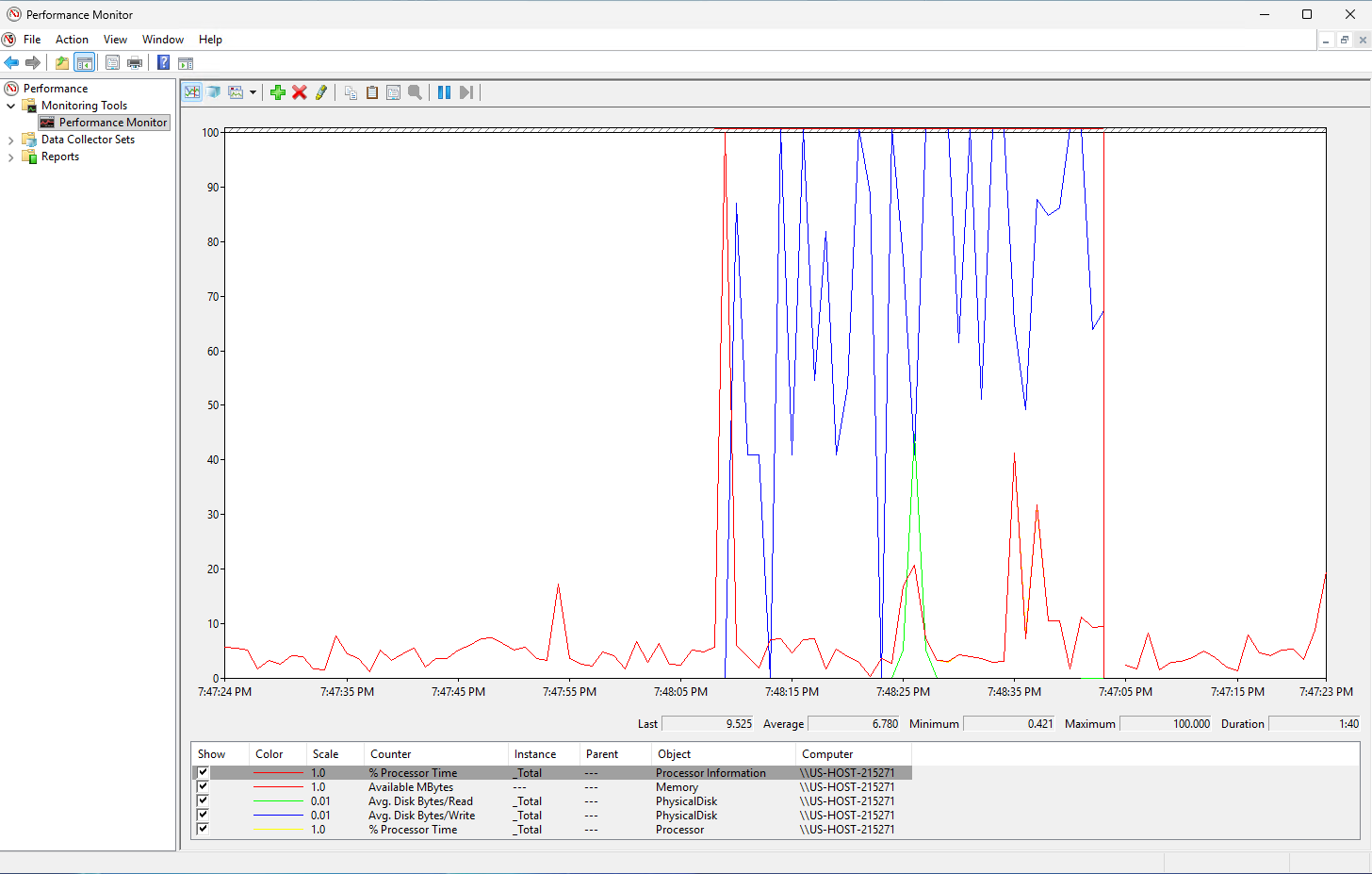The width and height of the screenshot is (1372, 874).
Task: Sort by the Object column header
Action: (723, 754)
